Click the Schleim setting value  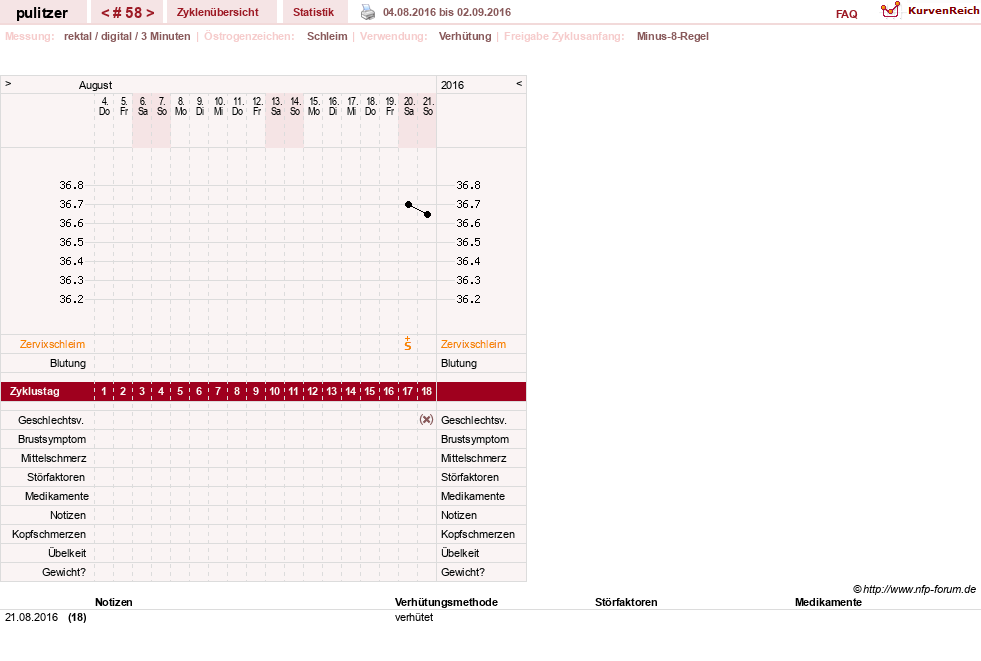tap(327, 36)
